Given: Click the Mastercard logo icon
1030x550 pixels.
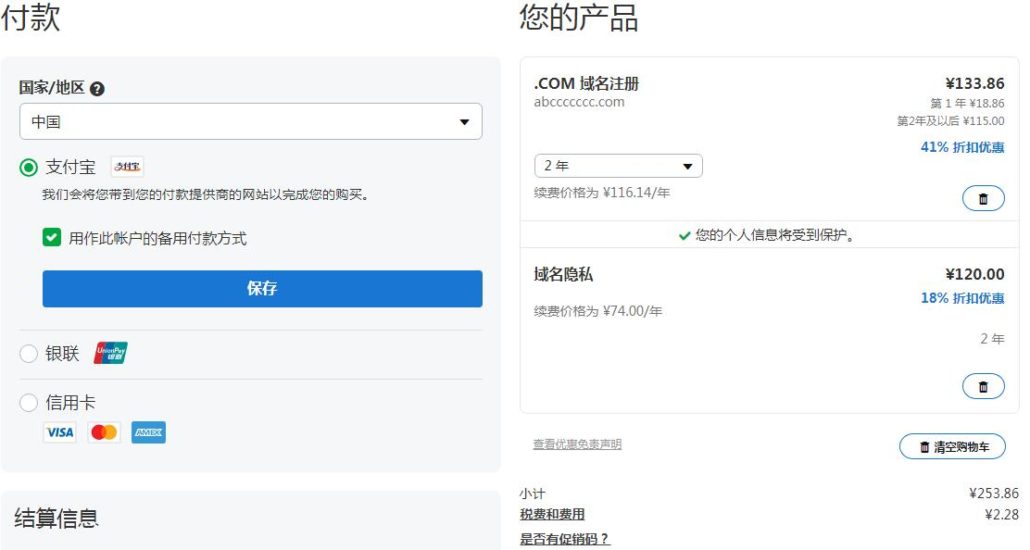Looking at the screenshot, I should tap(104, 432).
